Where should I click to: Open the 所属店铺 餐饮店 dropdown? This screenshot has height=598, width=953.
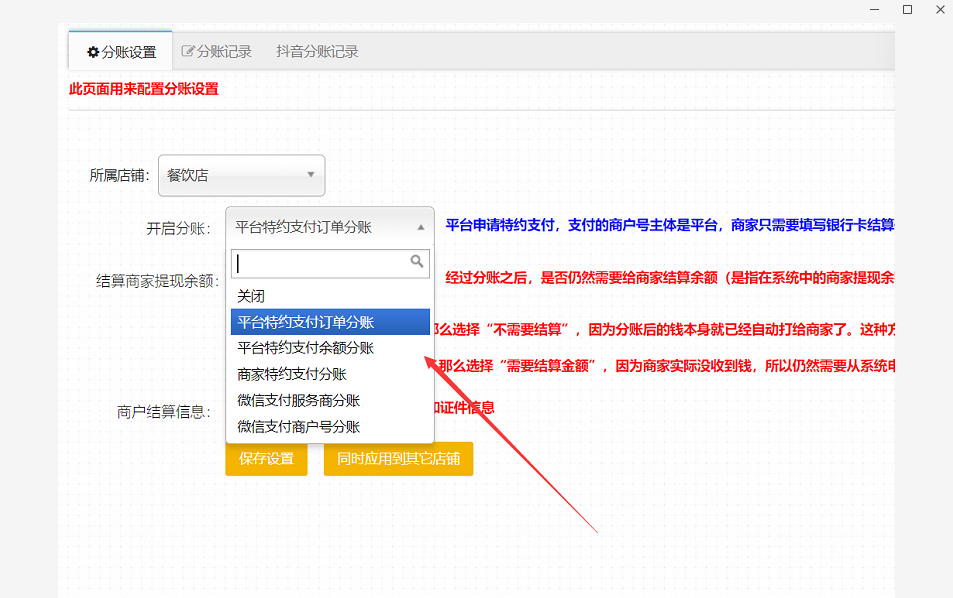click(x=241, y=176)
